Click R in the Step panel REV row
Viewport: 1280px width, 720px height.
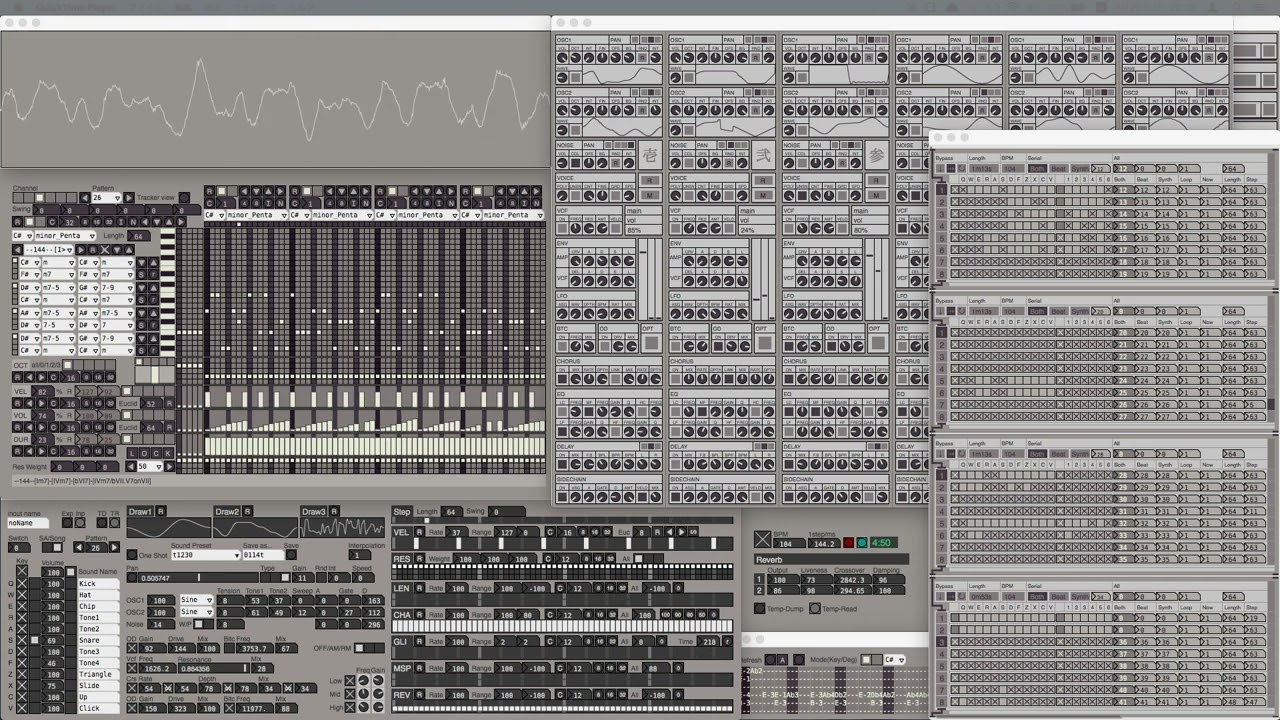[x=420, y=695]
